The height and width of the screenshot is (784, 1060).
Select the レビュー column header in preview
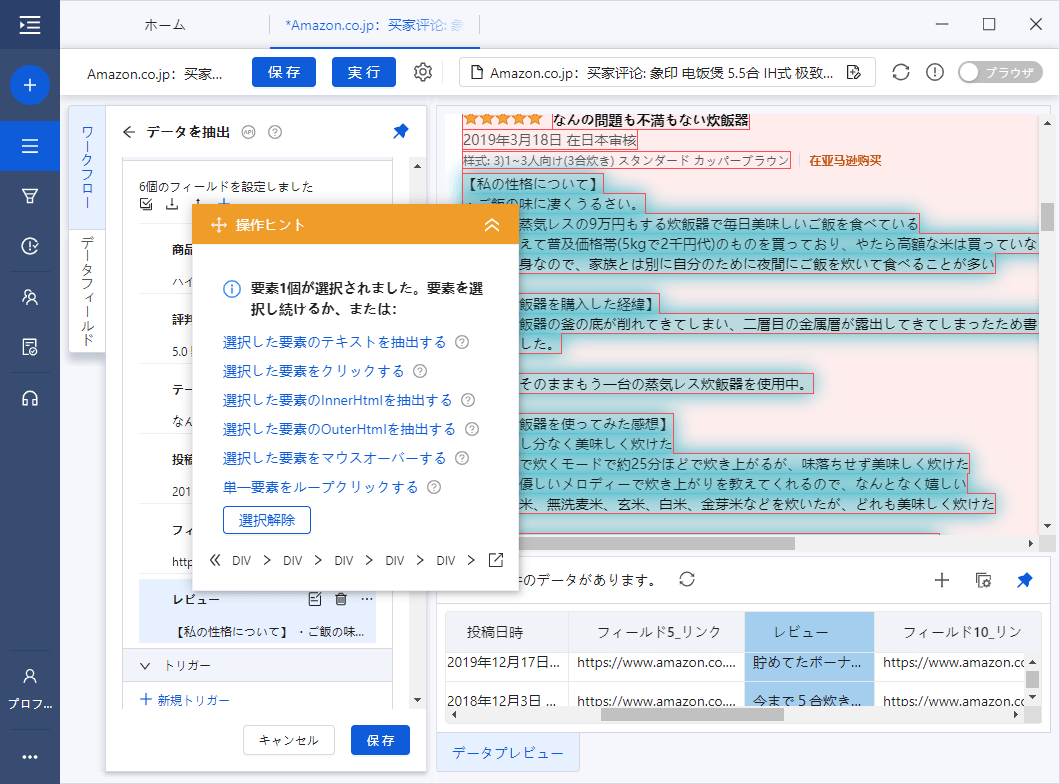[x=809, y=632]
